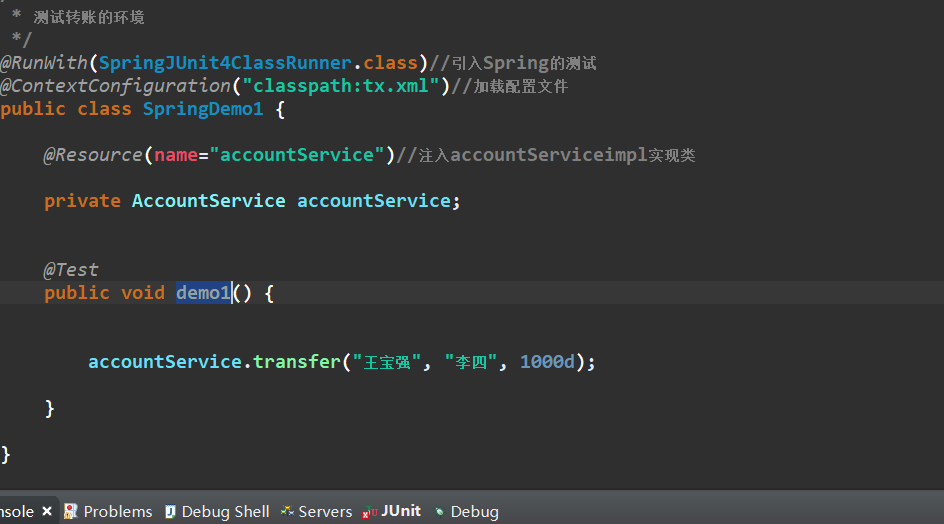
Task: Click the Debug Shell tab icon
Action: (170, 511)
